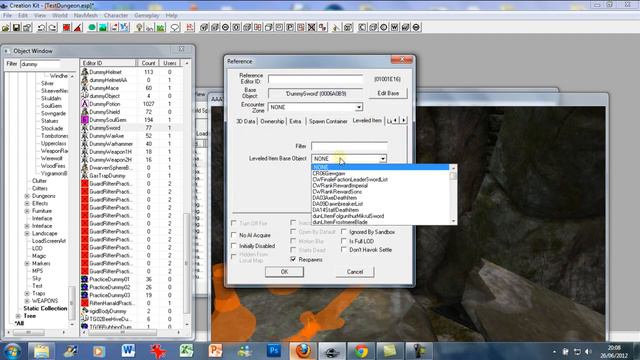The width and height of the screenshot is (640, 360).
Task: Toggle the Hidden From Local Map checkbox
Action: click(x=234, y=257)
